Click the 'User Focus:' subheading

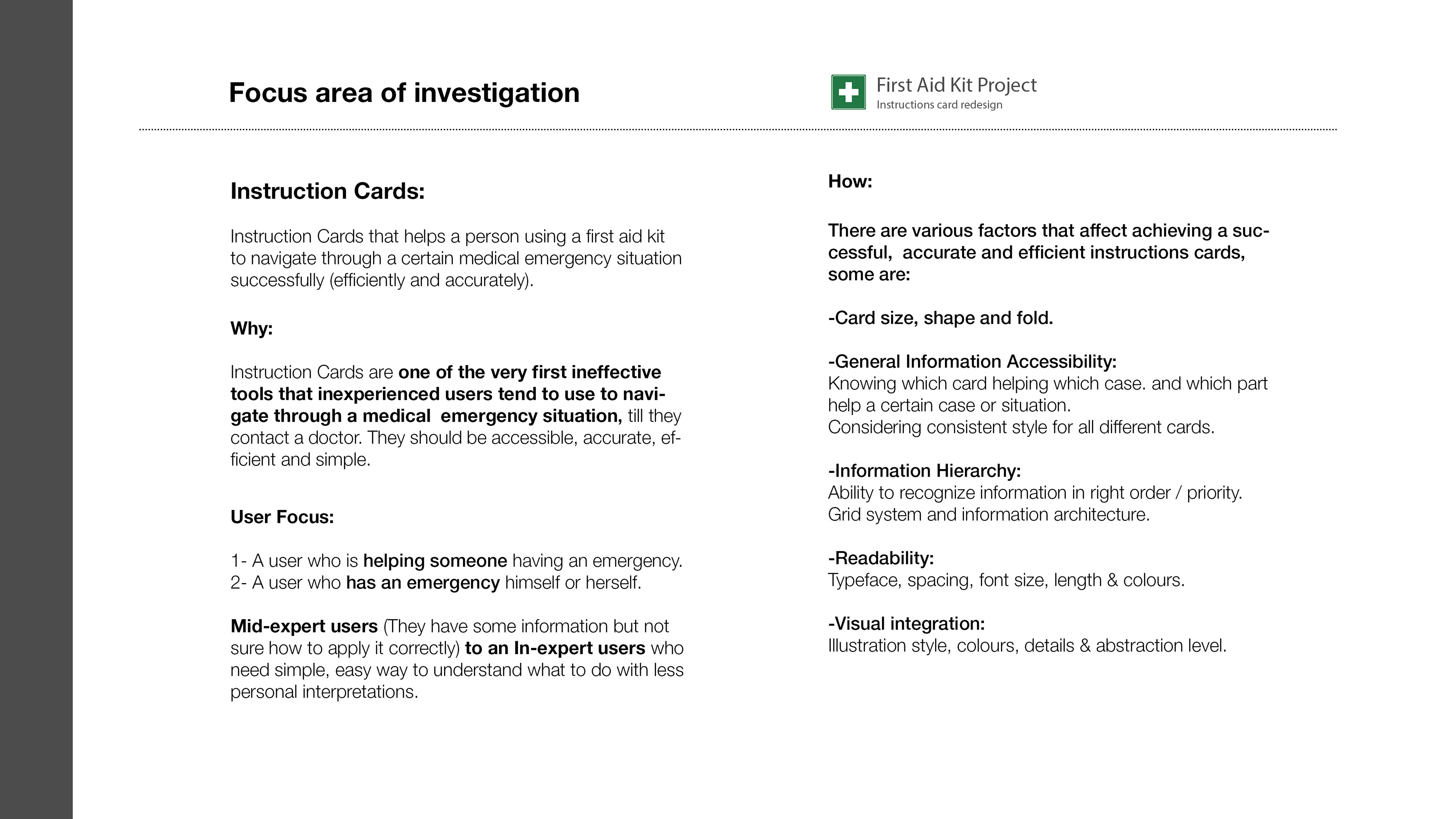point(282,516)
